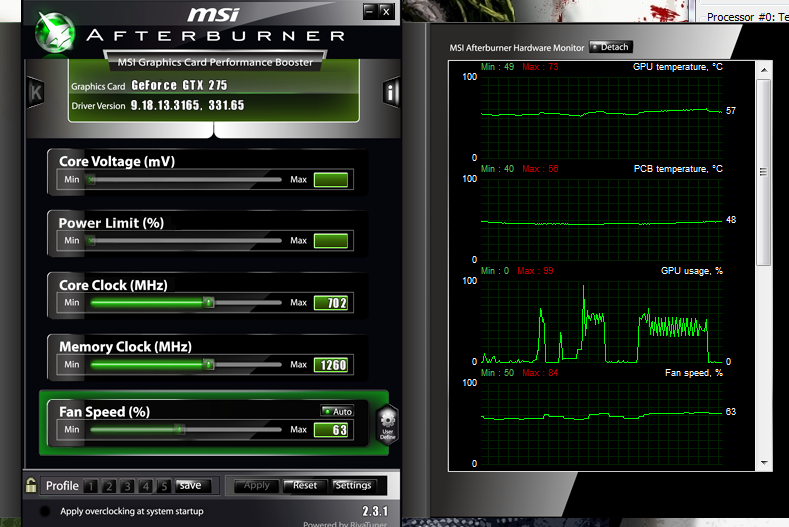Screen dimensions: 789x527
Task: Click the Power Limit value field
Action: pos(331,241)
